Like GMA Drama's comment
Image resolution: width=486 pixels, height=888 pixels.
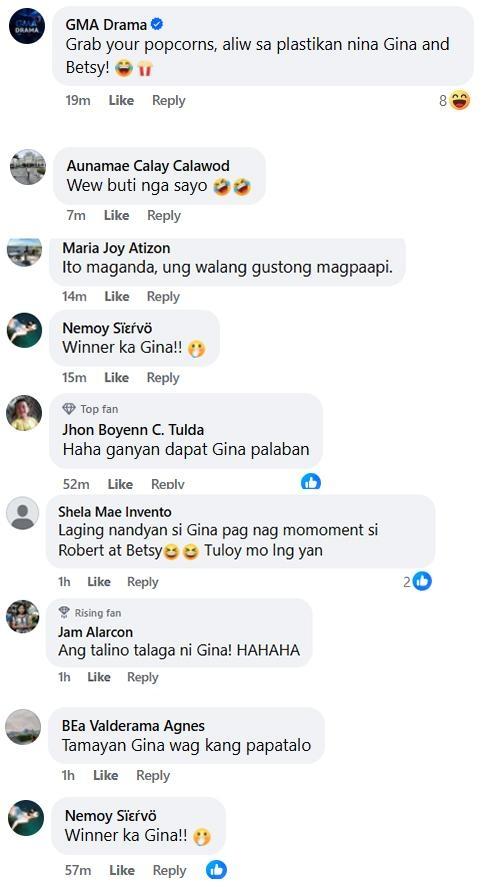click(x=121, y=100)
